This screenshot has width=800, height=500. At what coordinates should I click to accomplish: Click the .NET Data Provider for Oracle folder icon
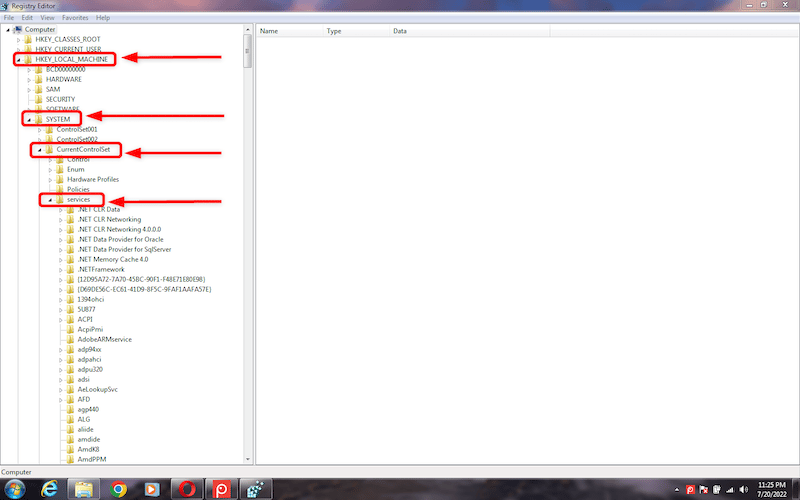pos(70,239)
